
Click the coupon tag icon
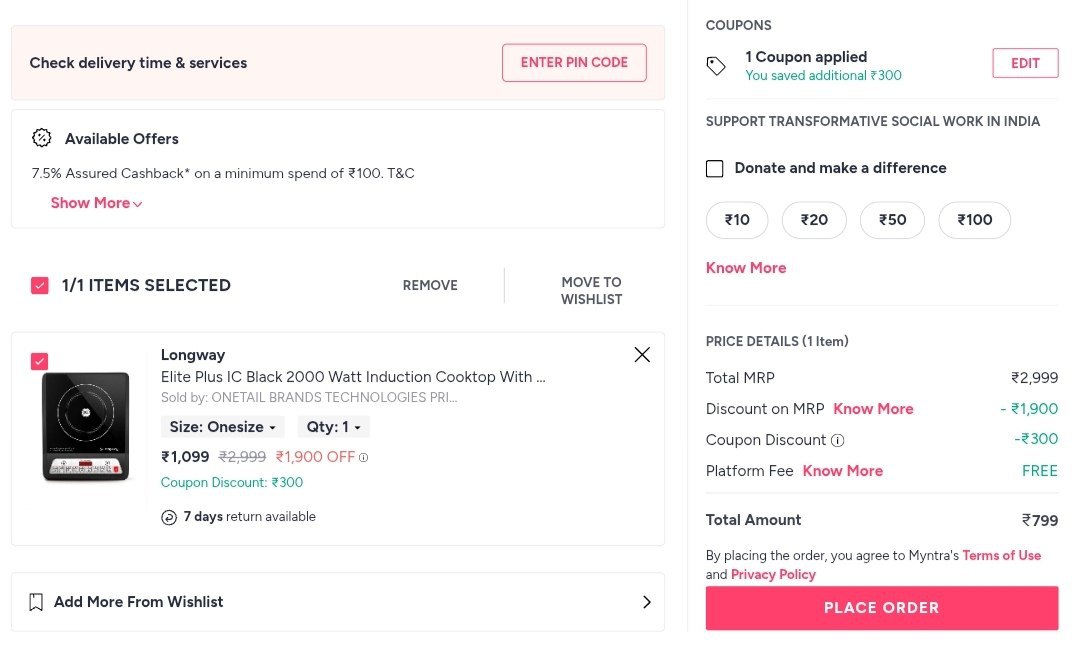point(716,66)
